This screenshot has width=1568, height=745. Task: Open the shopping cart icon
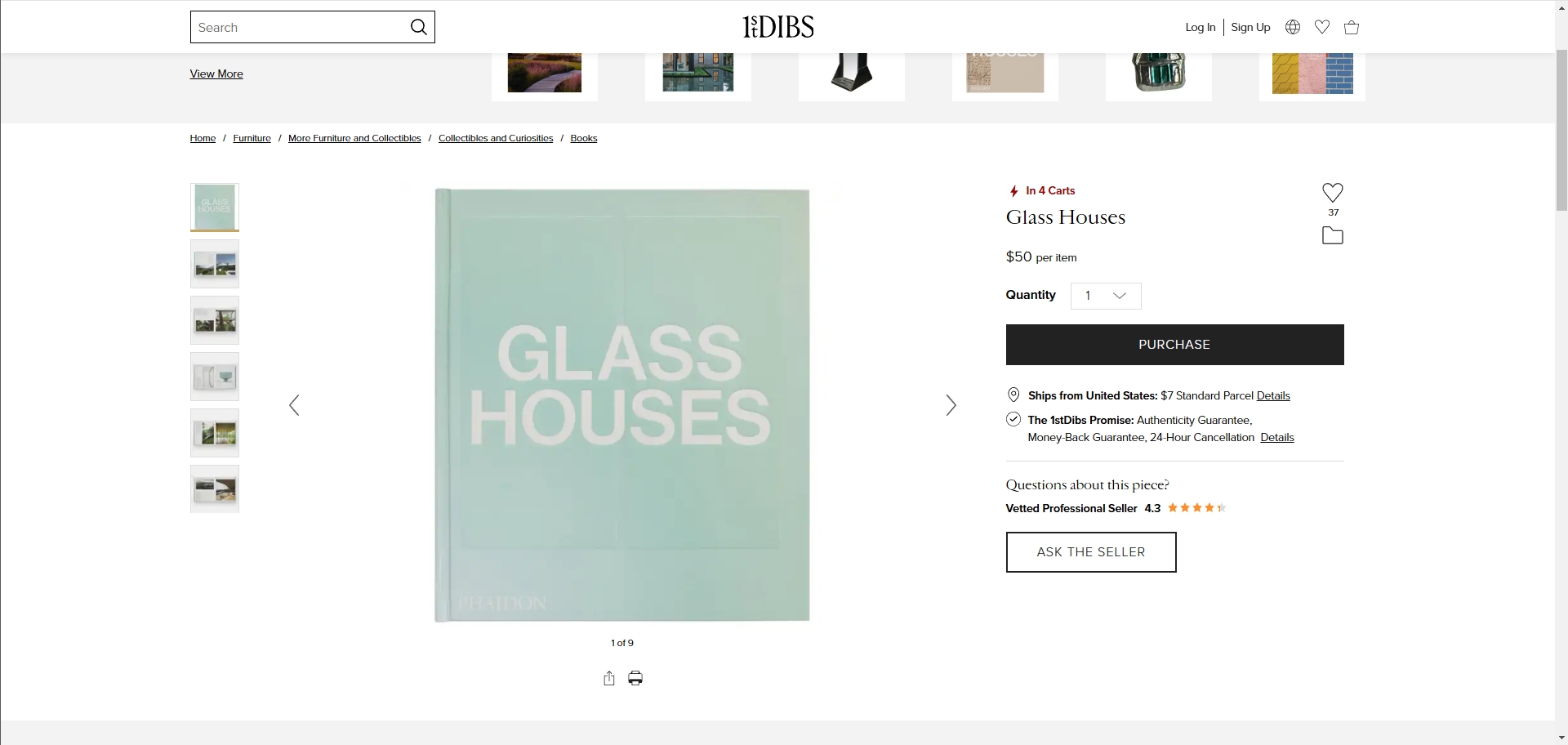(1352, 27)
